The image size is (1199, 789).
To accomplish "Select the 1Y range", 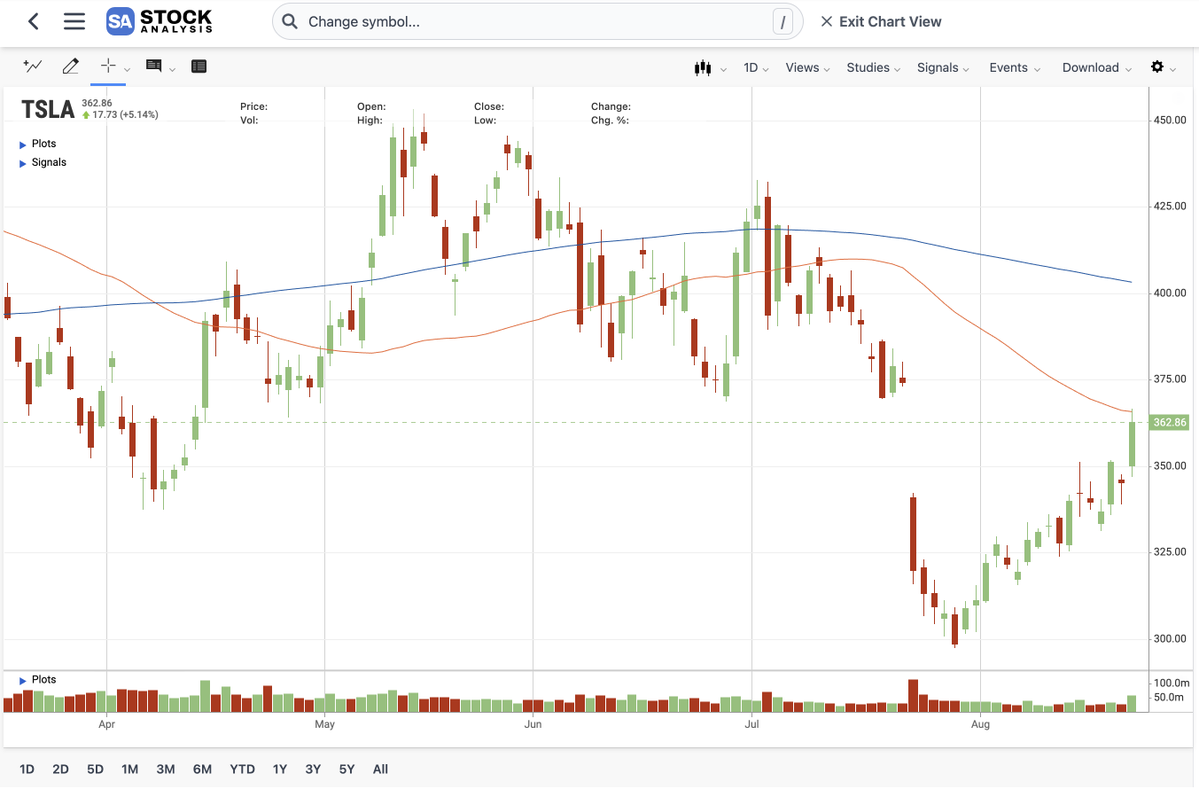I will [x=279, y=769].
